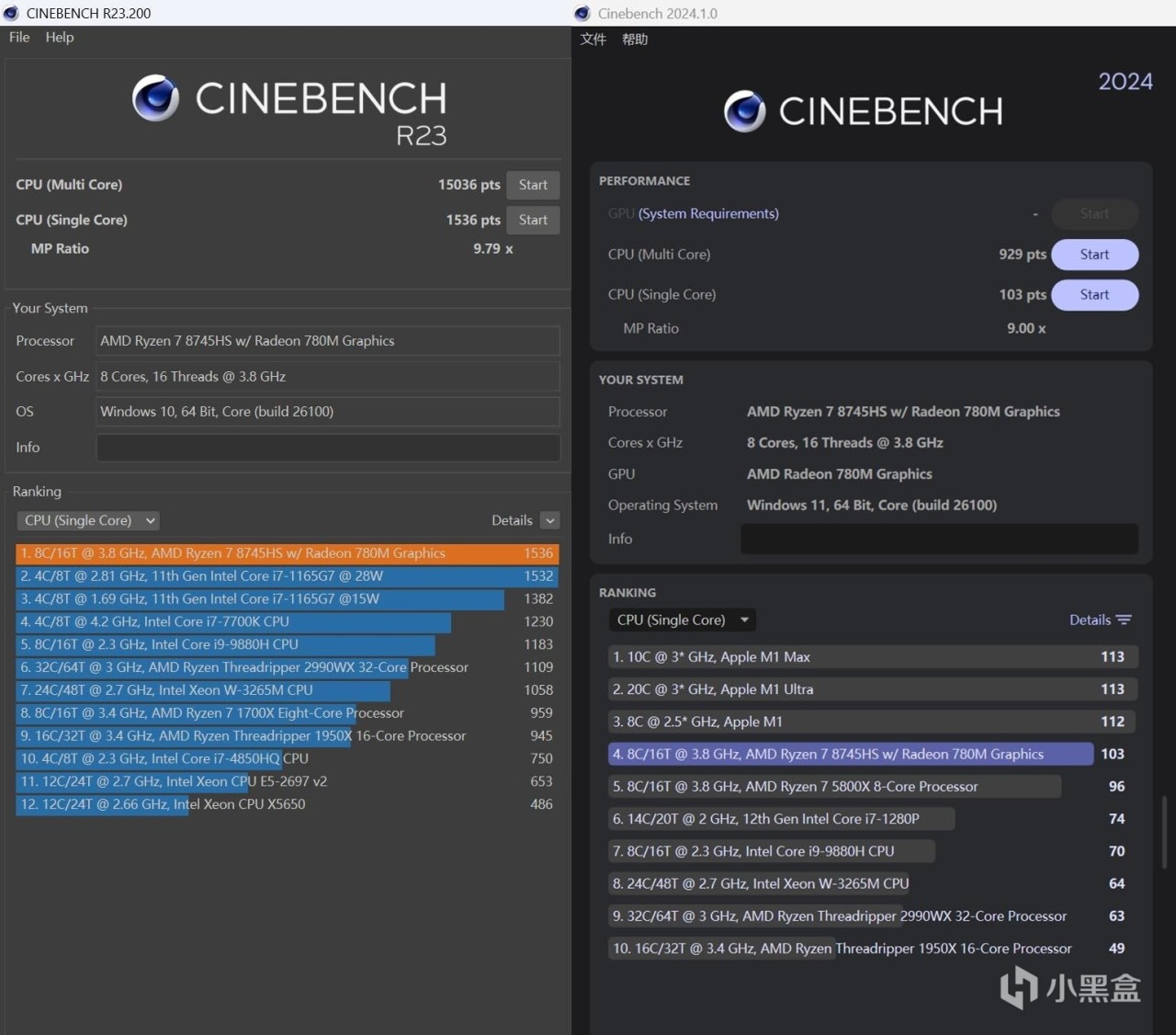
Task: Select 2024 ranking row 5, Ryzen 7 5800X
Action: 873,787
